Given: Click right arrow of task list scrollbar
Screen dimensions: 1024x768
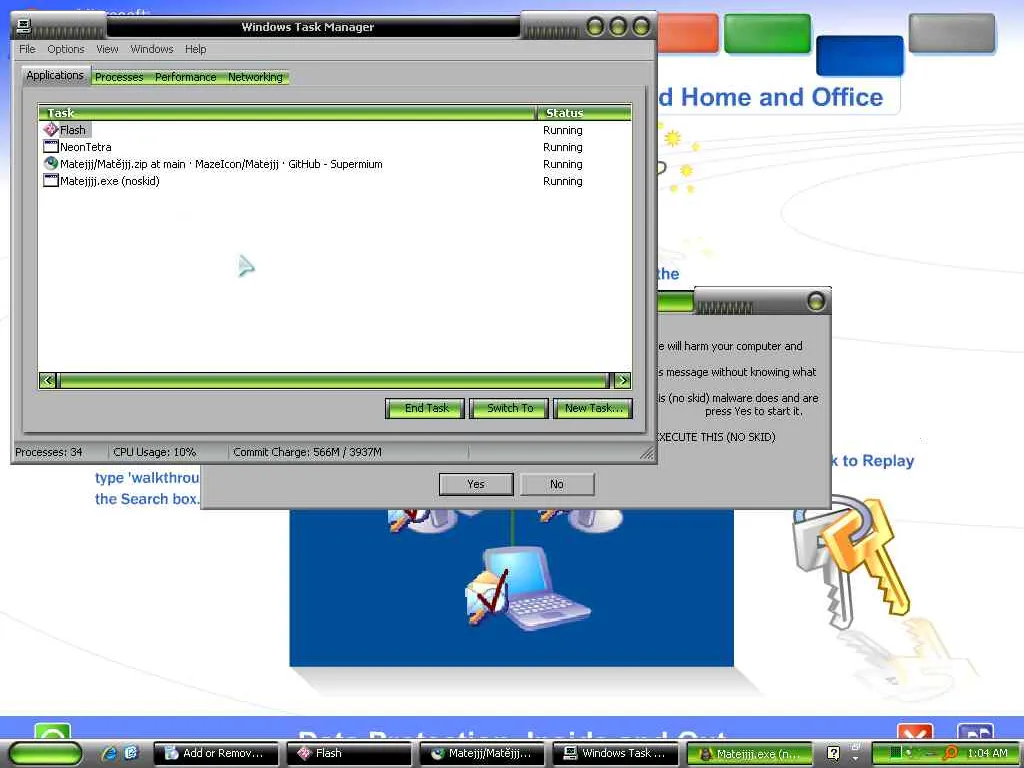Looking at the screenshot, I should click(x=622, y=380).
